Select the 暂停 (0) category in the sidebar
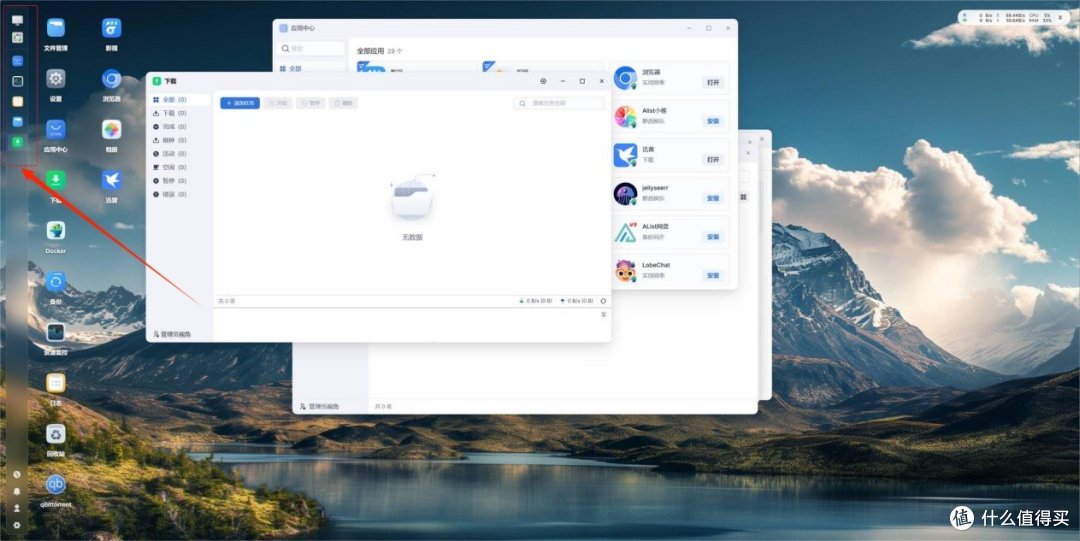1080x541 pixels. [x=179, y=181]
